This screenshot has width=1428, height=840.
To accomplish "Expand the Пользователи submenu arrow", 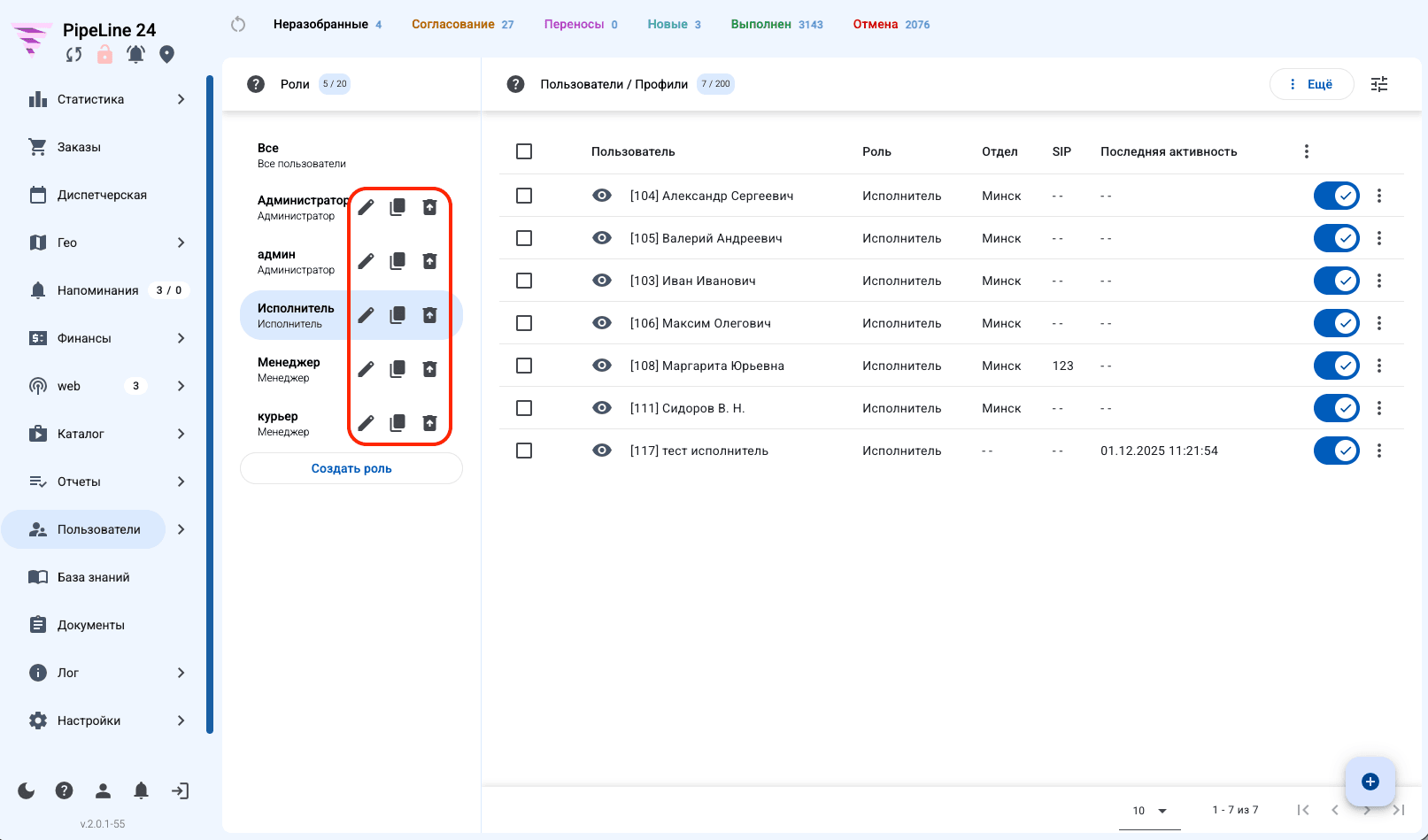I will [181, 529].
